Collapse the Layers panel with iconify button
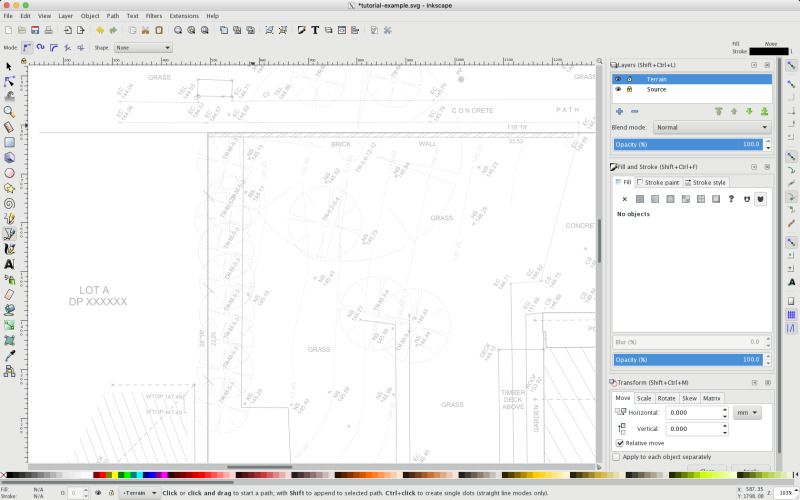This screenshot has width=800, height=500. pyautogui.click(x=754, y=65)
